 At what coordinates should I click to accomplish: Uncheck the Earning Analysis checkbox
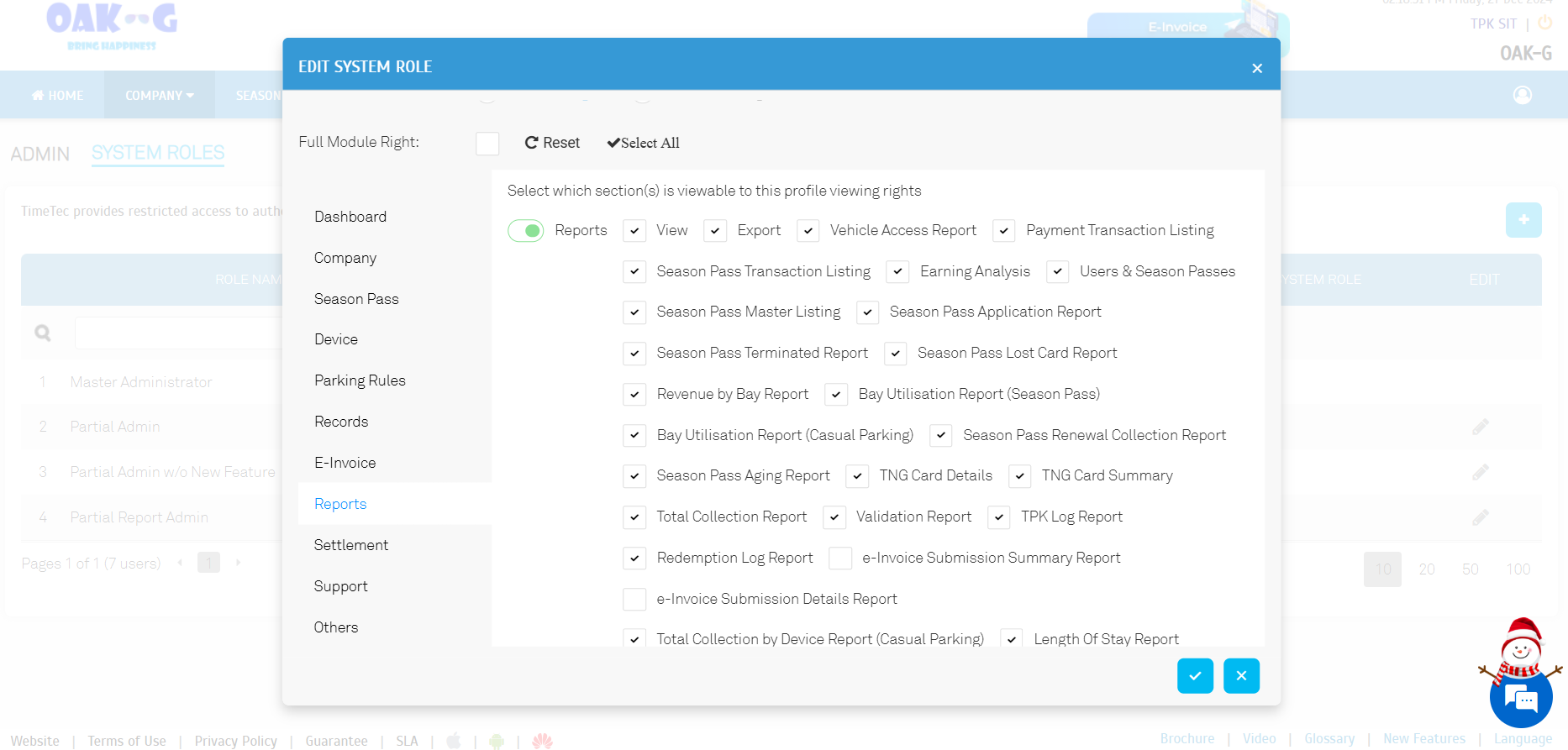[897, 272]
